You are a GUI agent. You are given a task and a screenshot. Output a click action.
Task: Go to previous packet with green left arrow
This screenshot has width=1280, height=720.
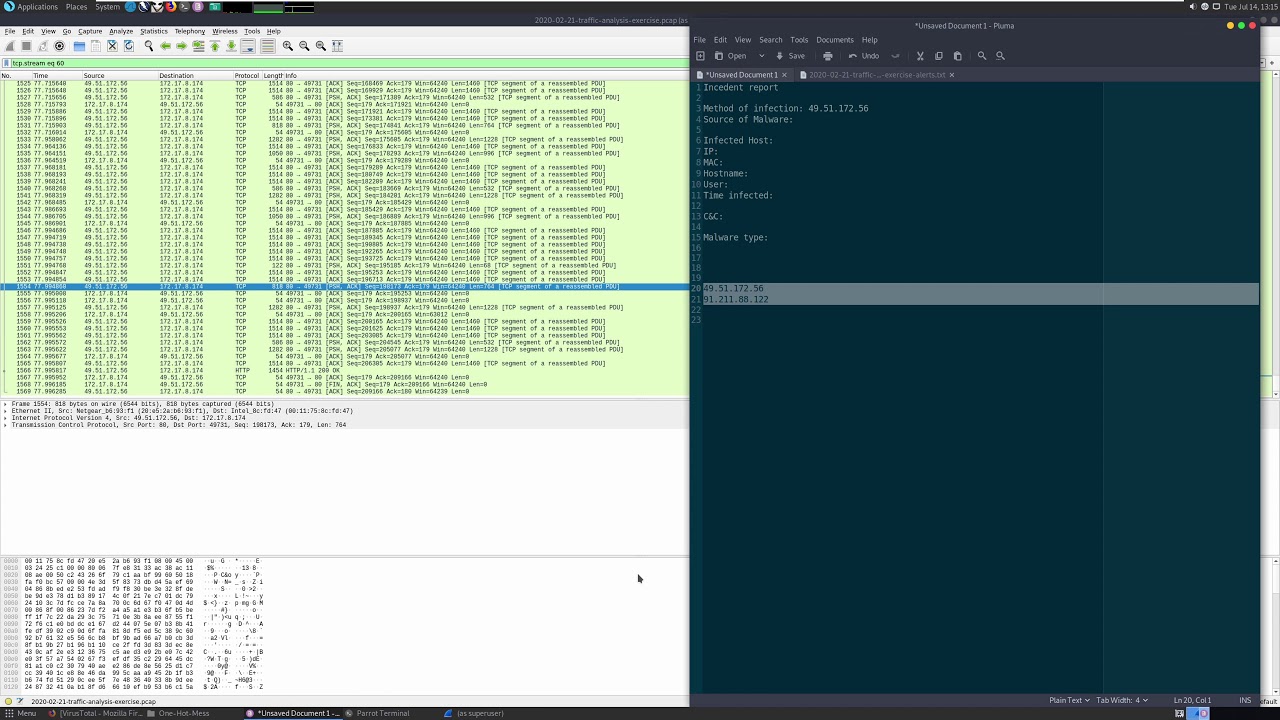(x=165, y=46)
